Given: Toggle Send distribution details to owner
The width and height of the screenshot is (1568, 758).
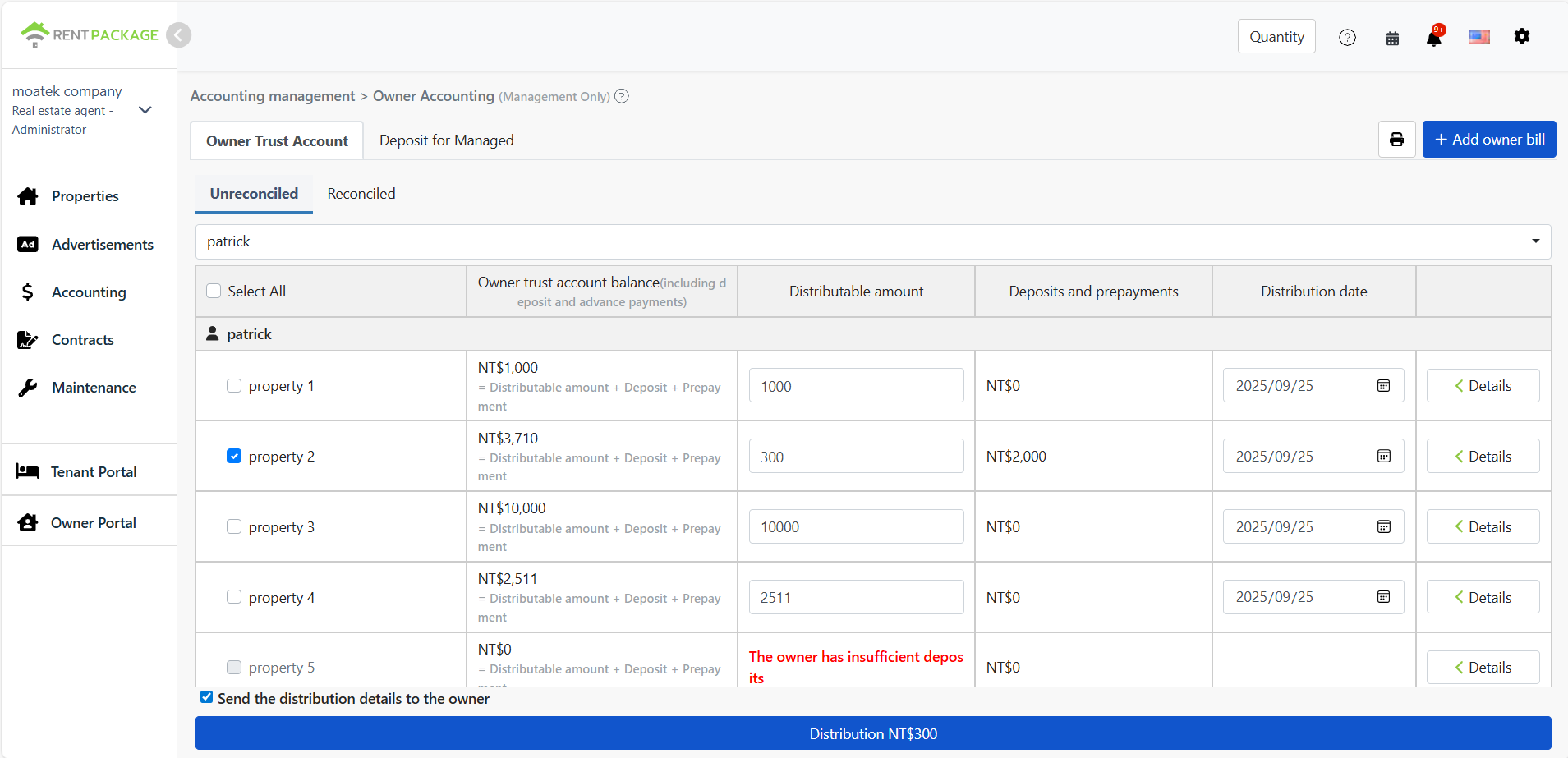Looking at the screenshot, I should pos(207,697).
